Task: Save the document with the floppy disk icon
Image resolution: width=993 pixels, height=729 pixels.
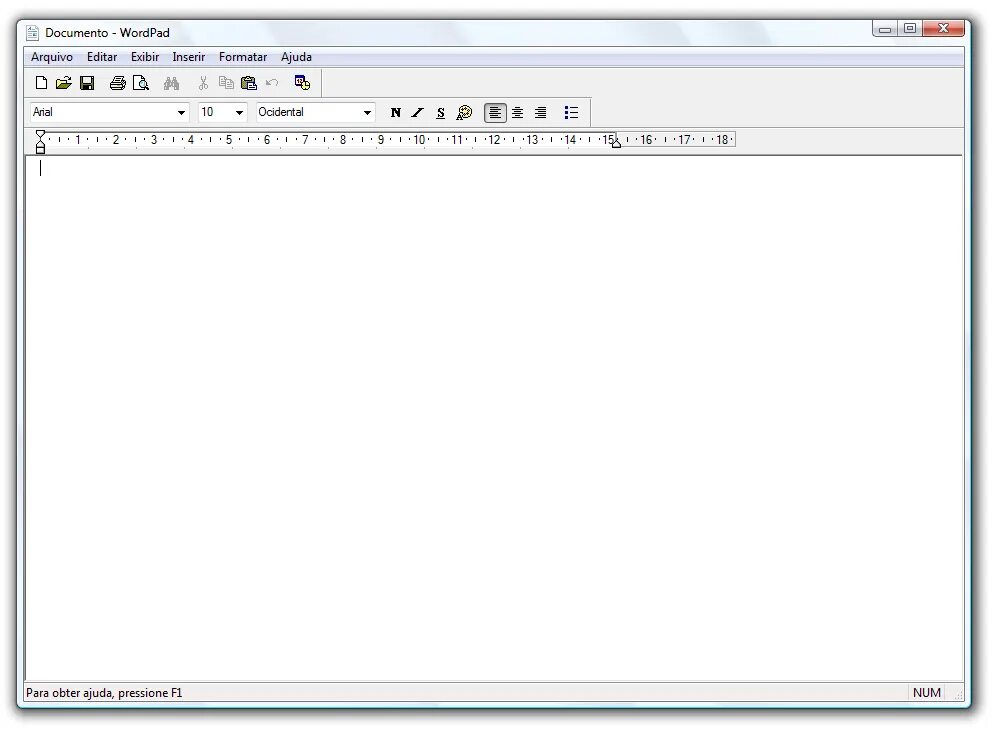Action: click(87, 83)
